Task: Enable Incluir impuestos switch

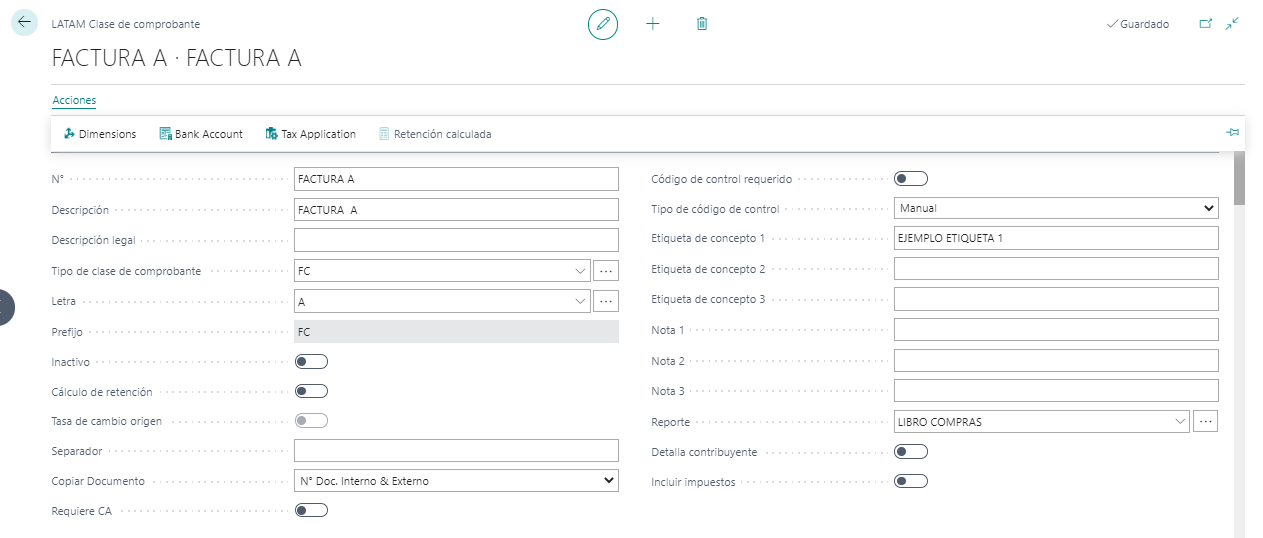Action: 911,482
